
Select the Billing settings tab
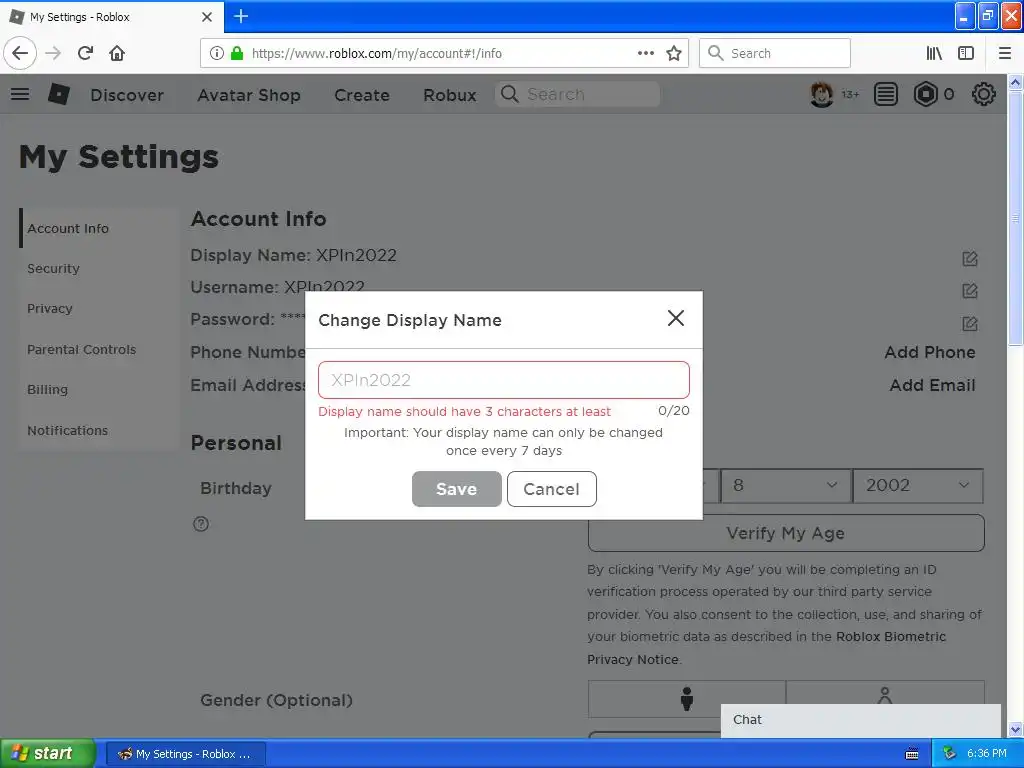click(x=99, y=389)
